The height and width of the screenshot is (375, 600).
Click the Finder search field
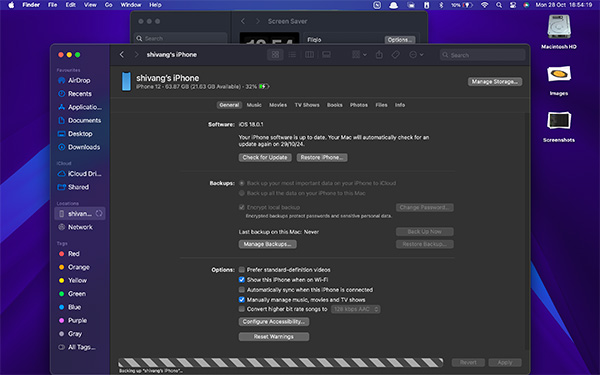coord(483,55)
